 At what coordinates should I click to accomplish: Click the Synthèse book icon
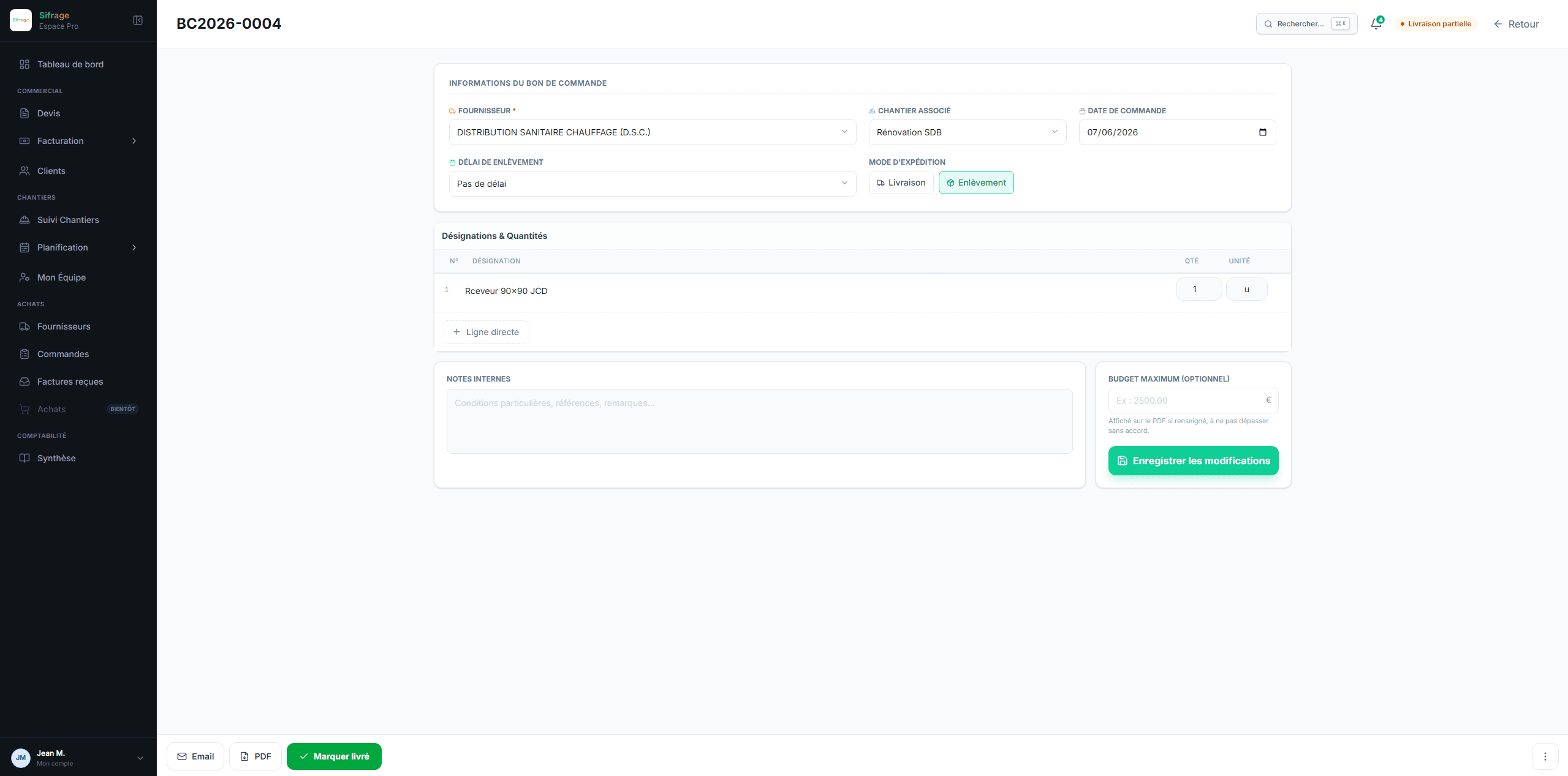(25, 458)
